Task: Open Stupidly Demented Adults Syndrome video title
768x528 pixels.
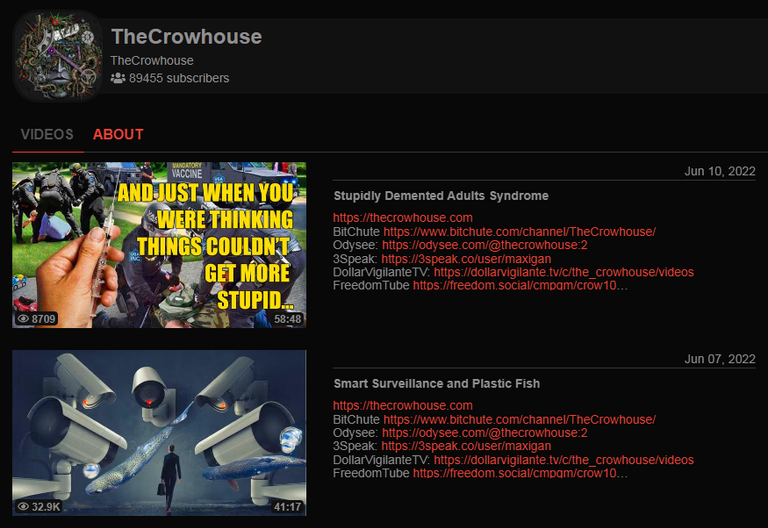Action: [441, 196]
